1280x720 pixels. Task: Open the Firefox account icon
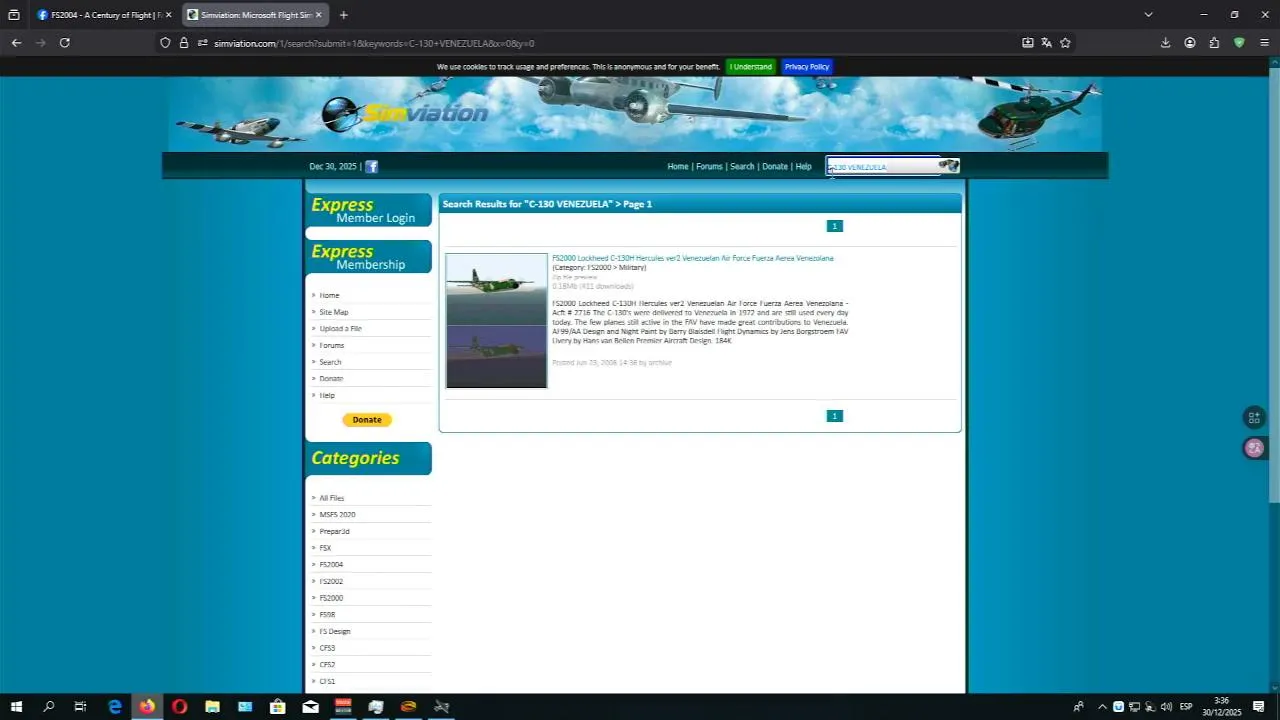tap(1190, 43)
